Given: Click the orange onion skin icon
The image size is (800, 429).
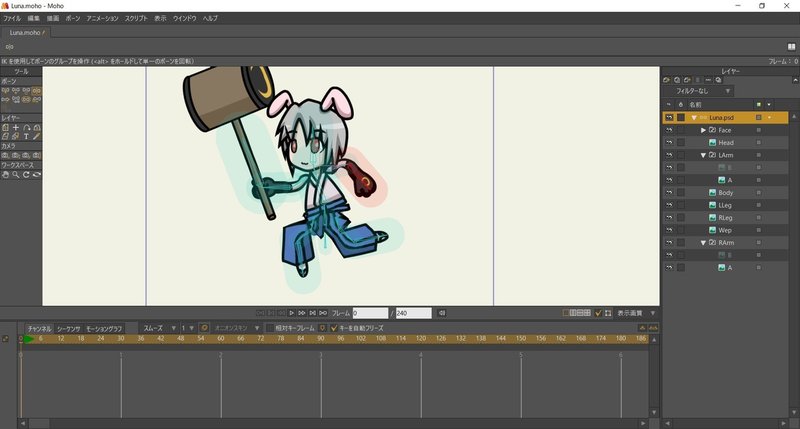Looking at the screenshot, I should coord(204,327).
